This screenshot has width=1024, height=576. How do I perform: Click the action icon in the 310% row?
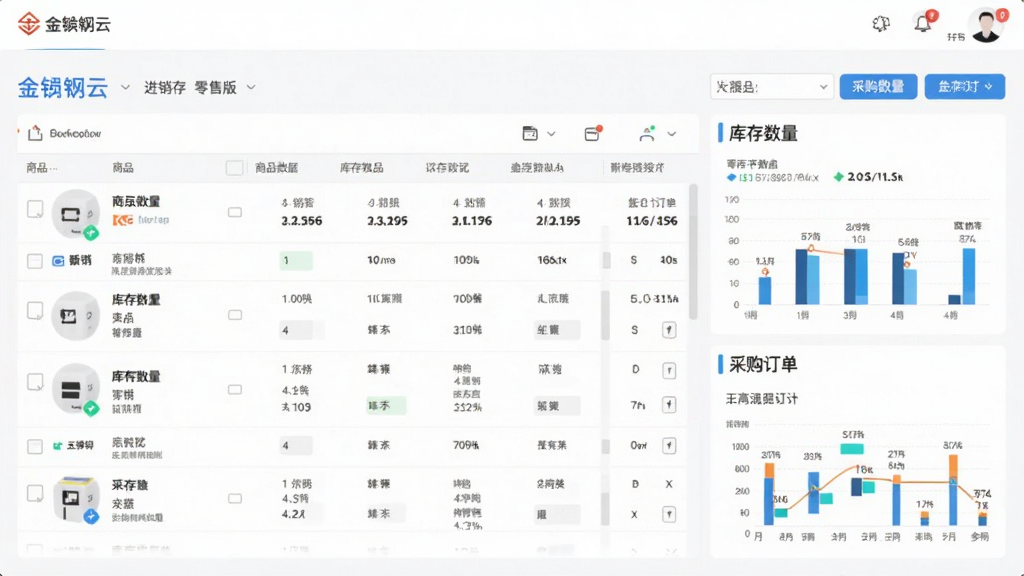pyautogui.click(x=669, y=330)
